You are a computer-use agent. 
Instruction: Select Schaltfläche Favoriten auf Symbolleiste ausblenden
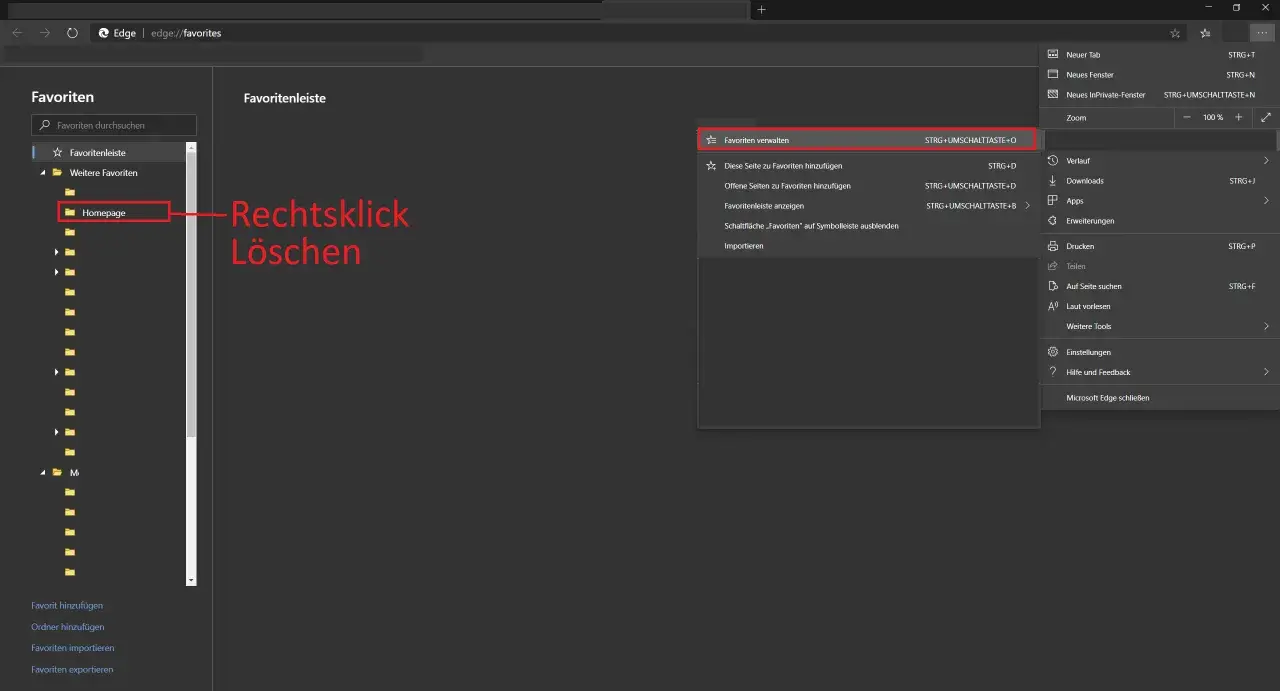(868, 226)
